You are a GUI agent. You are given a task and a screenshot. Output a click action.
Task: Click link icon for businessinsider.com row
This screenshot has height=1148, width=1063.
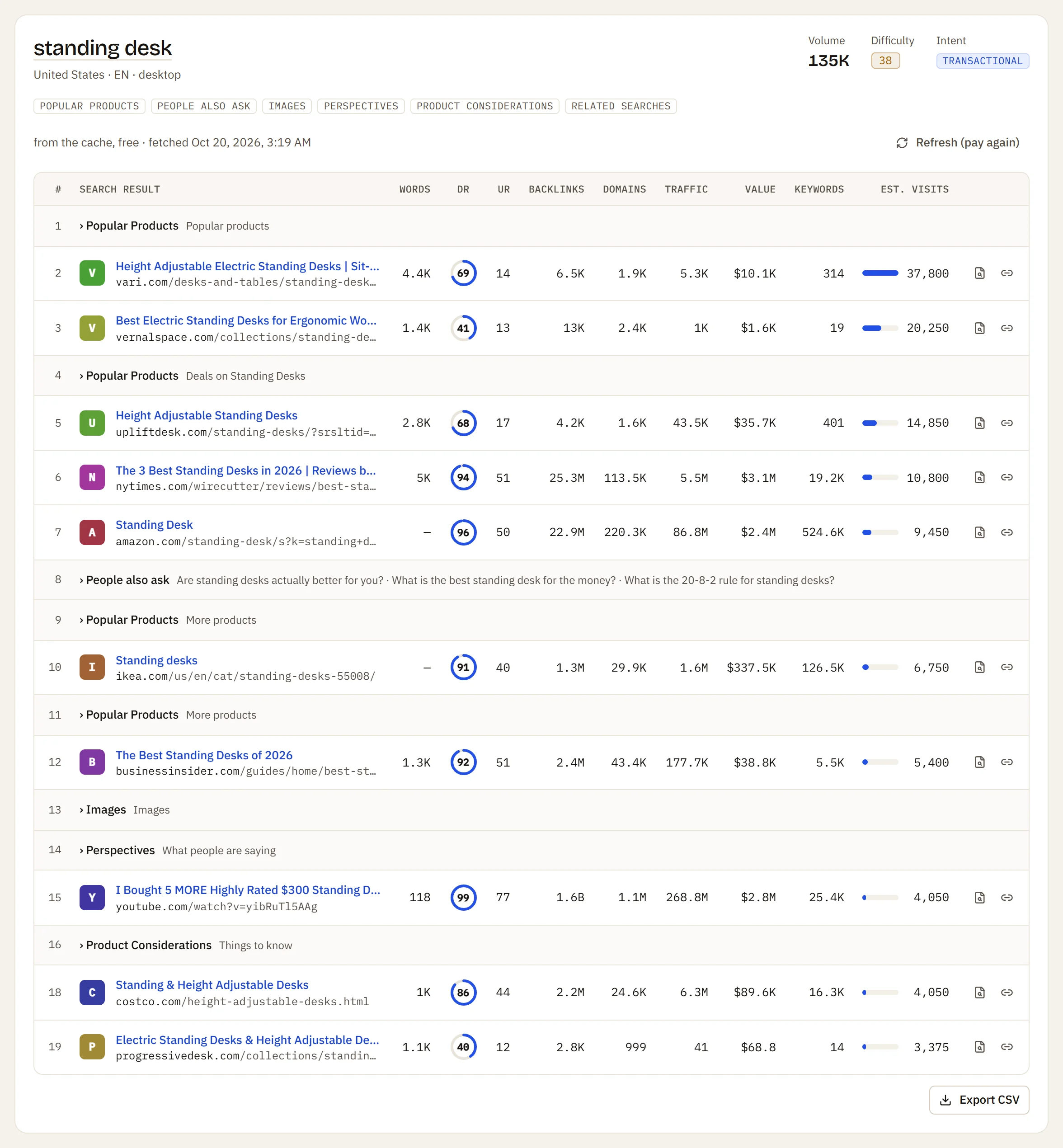coord(1007,762)
